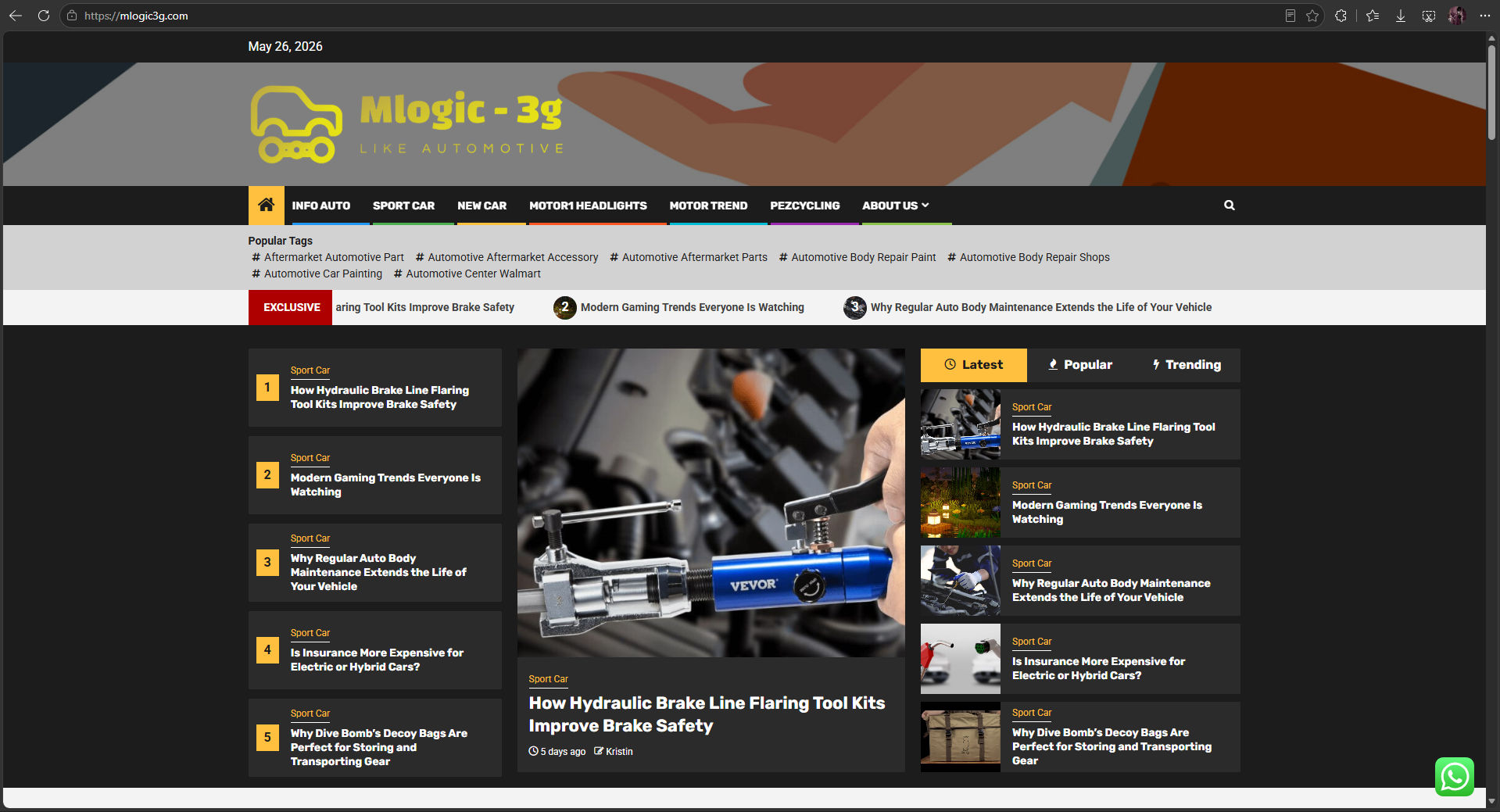
Task: Open the Automotive Body Repair Shops tag
Action: click(x=1029, y=257)
